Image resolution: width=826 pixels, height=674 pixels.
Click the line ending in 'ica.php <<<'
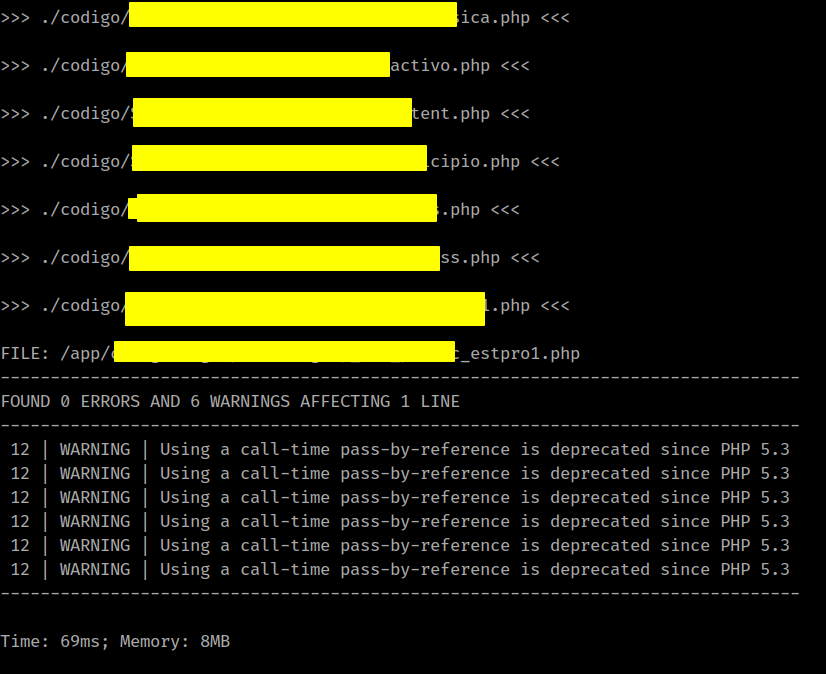point(285,17)
